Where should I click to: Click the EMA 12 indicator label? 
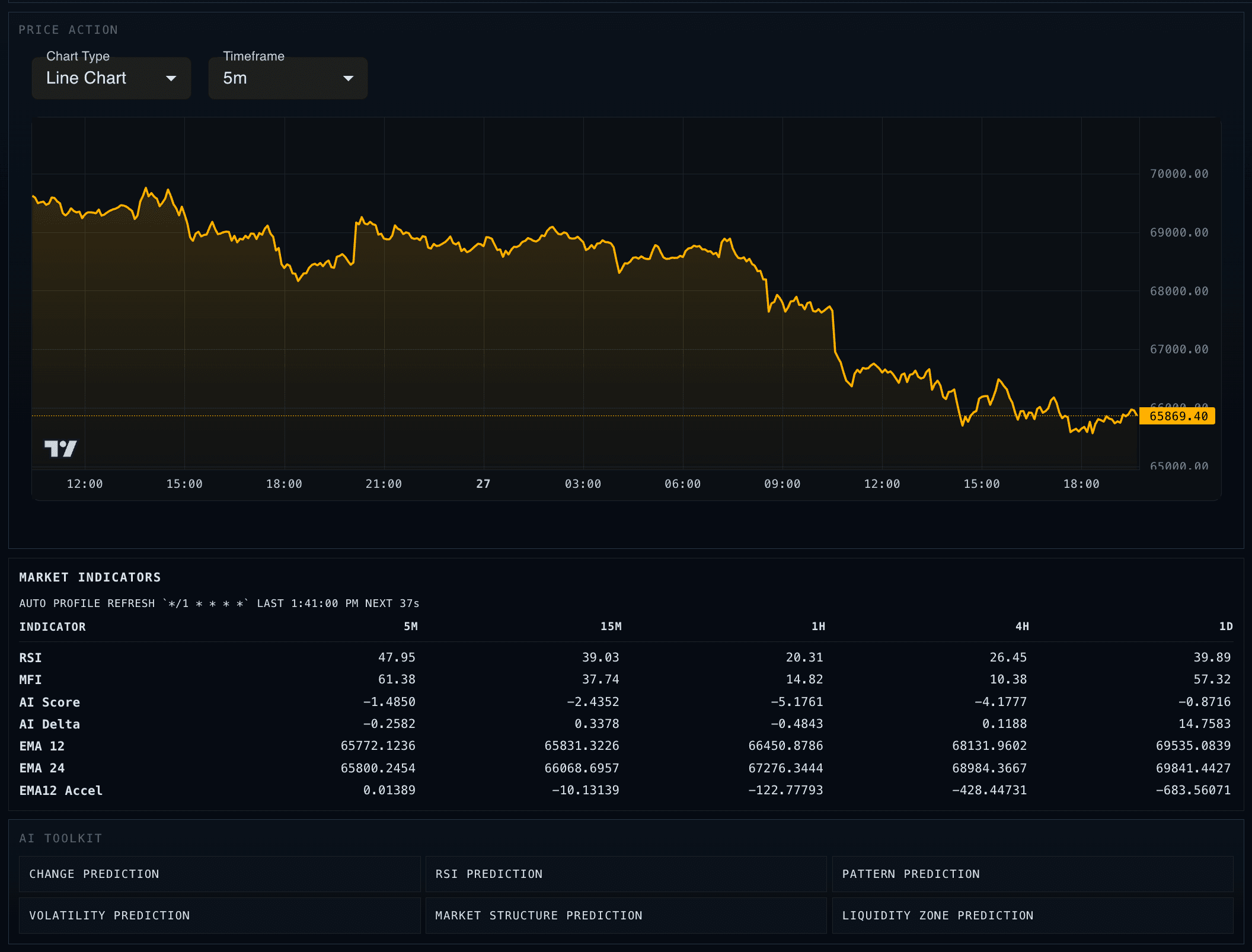(x=42, y=746)
